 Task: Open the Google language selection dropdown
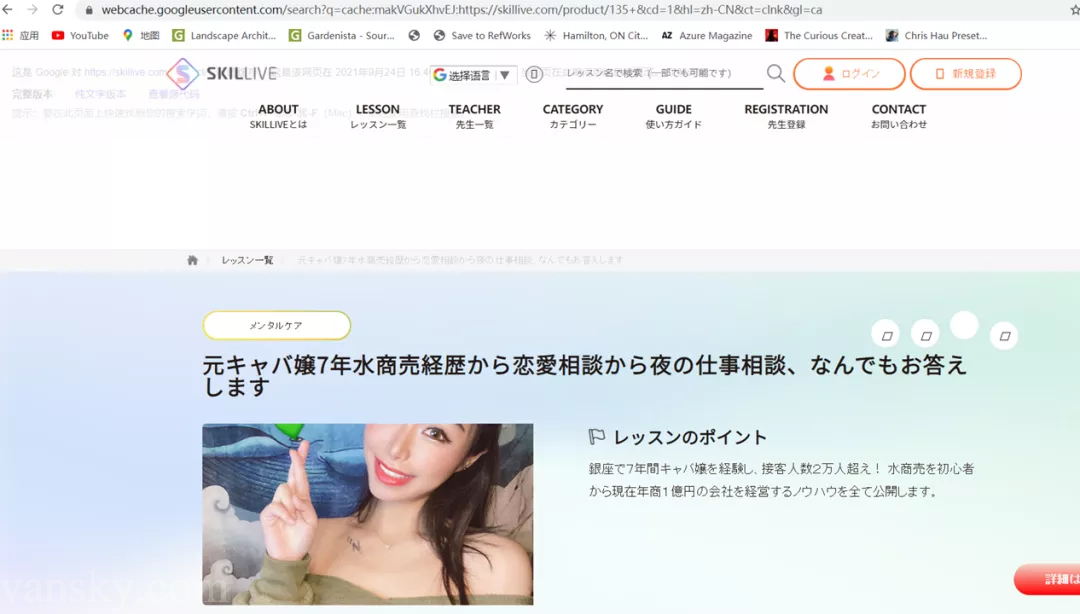coord(474,75)
